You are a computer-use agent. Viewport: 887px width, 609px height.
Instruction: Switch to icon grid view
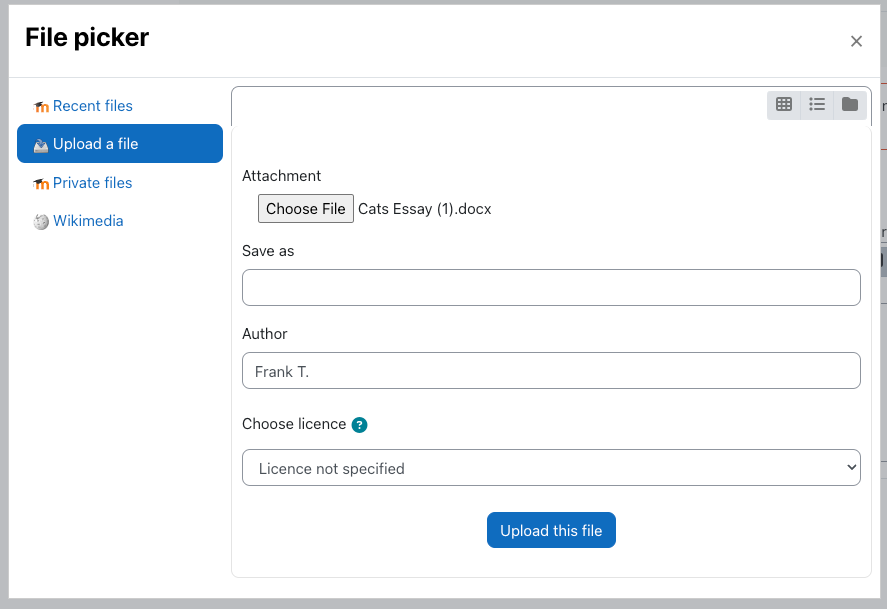pos(783,105)
